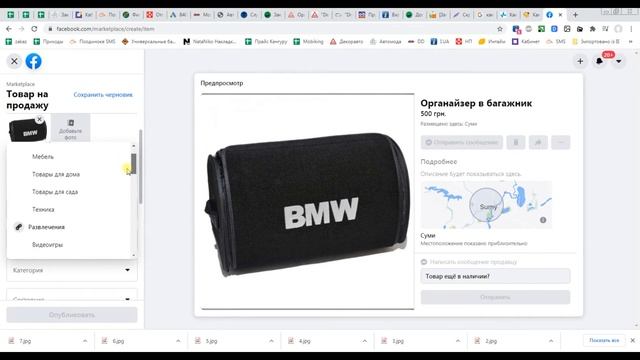Screen dimensions: 640x360
Task: Add photo via Добавьте фото tile
Action: pyautogui.click(x=71, y=129)
